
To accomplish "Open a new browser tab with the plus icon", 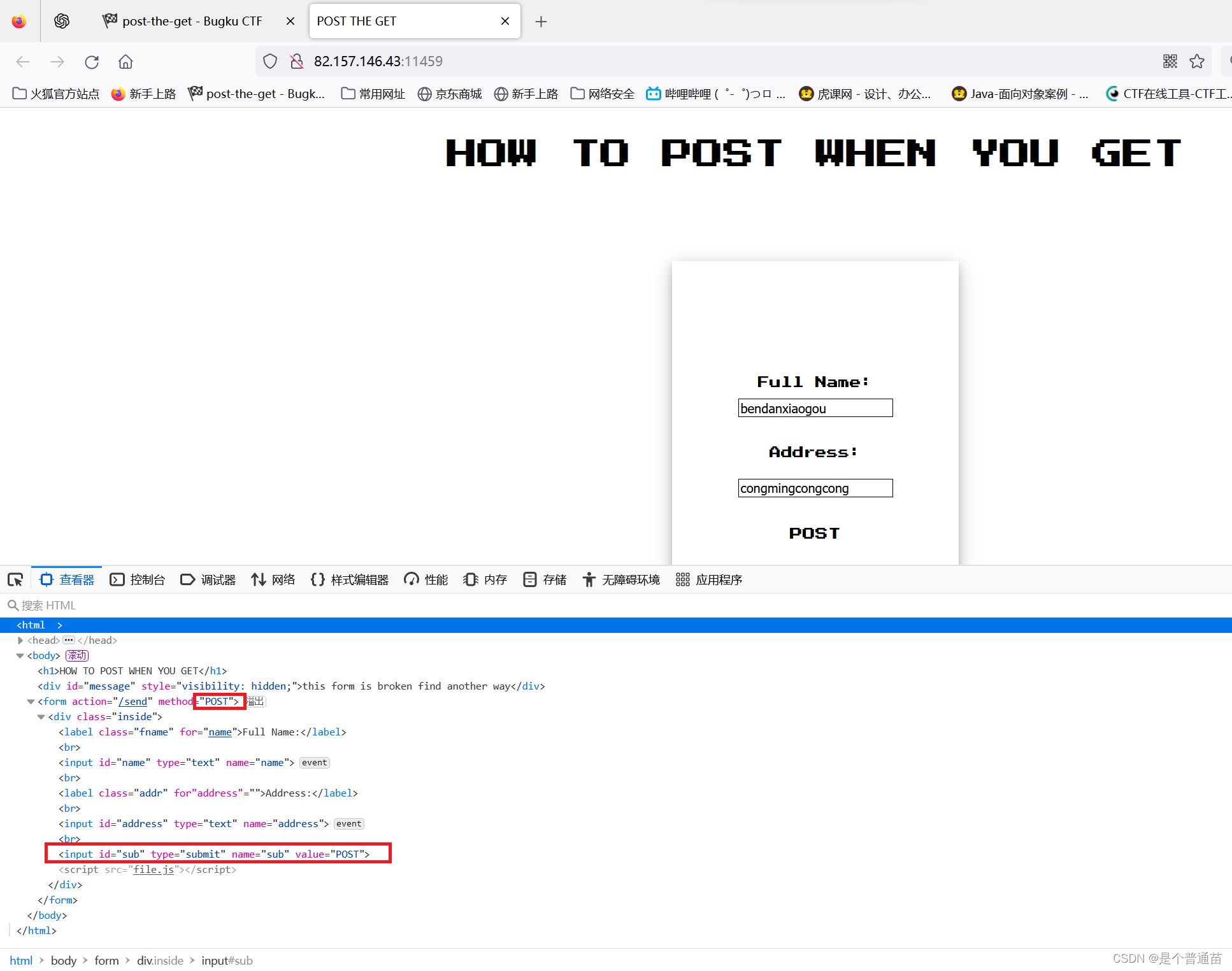I will point(541,21).
